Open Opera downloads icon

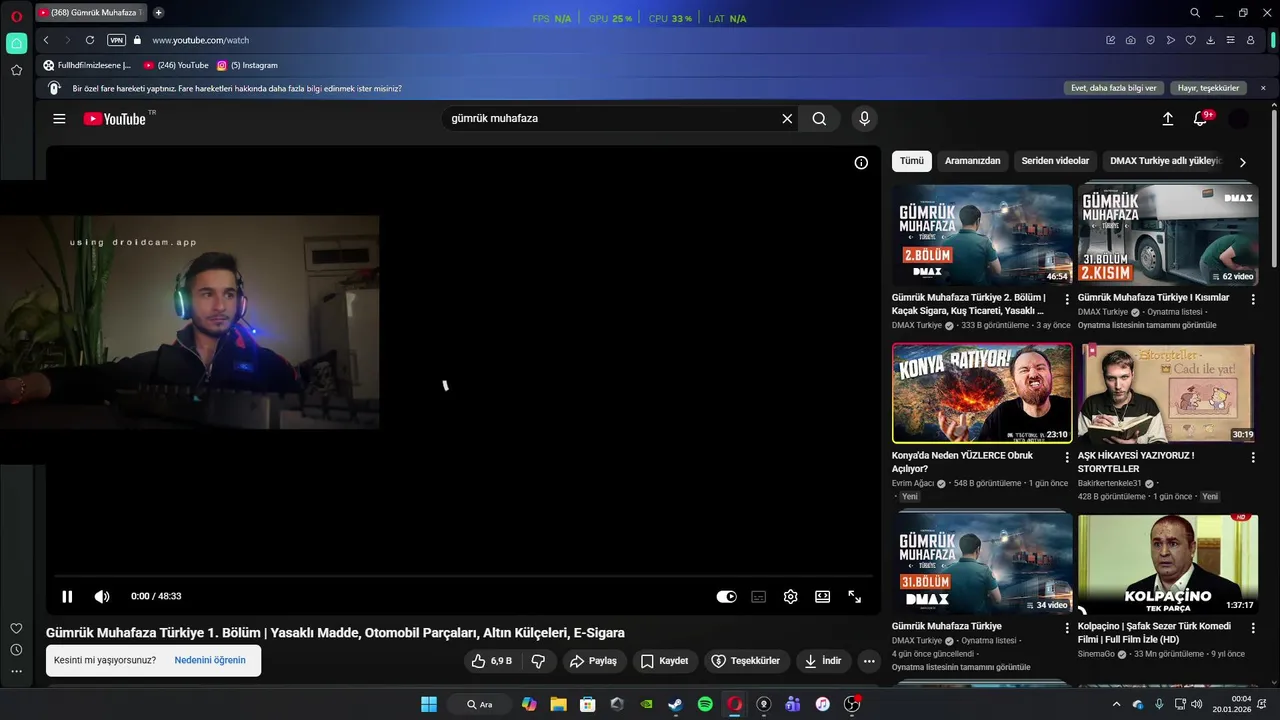[x=1210, y=40]
